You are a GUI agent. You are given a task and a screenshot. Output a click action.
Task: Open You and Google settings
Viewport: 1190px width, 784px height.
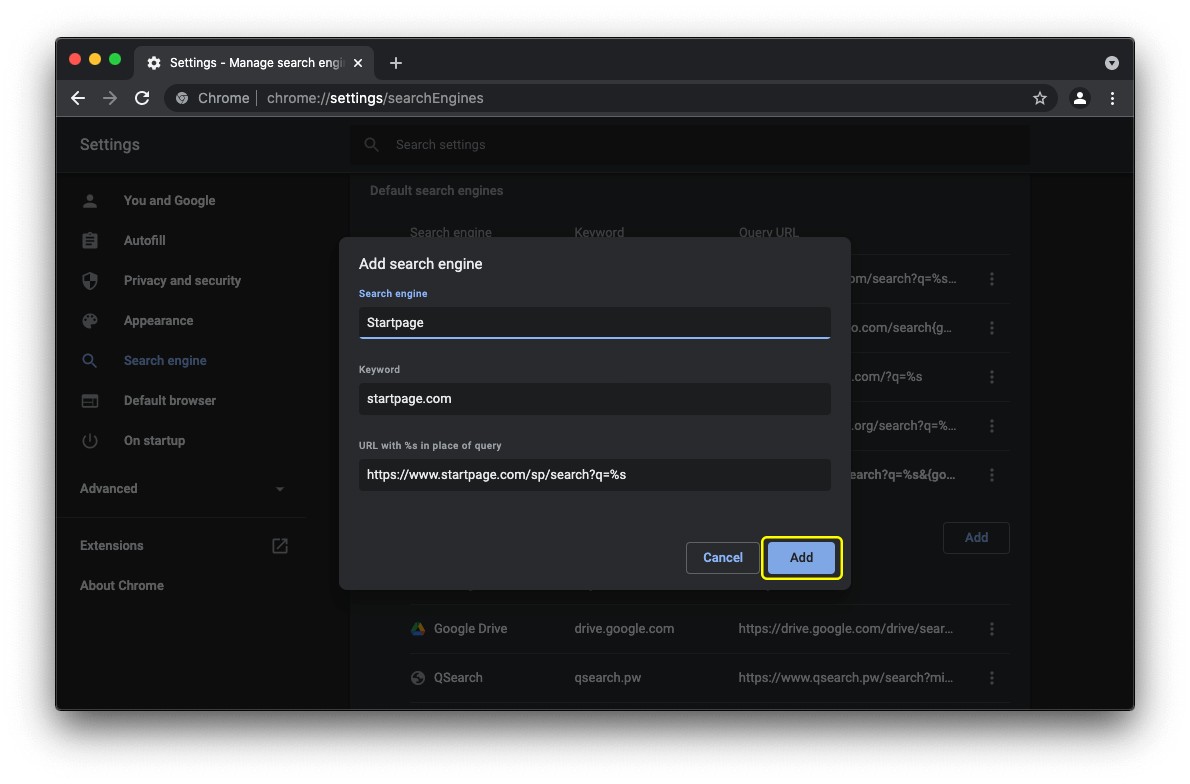169,200
